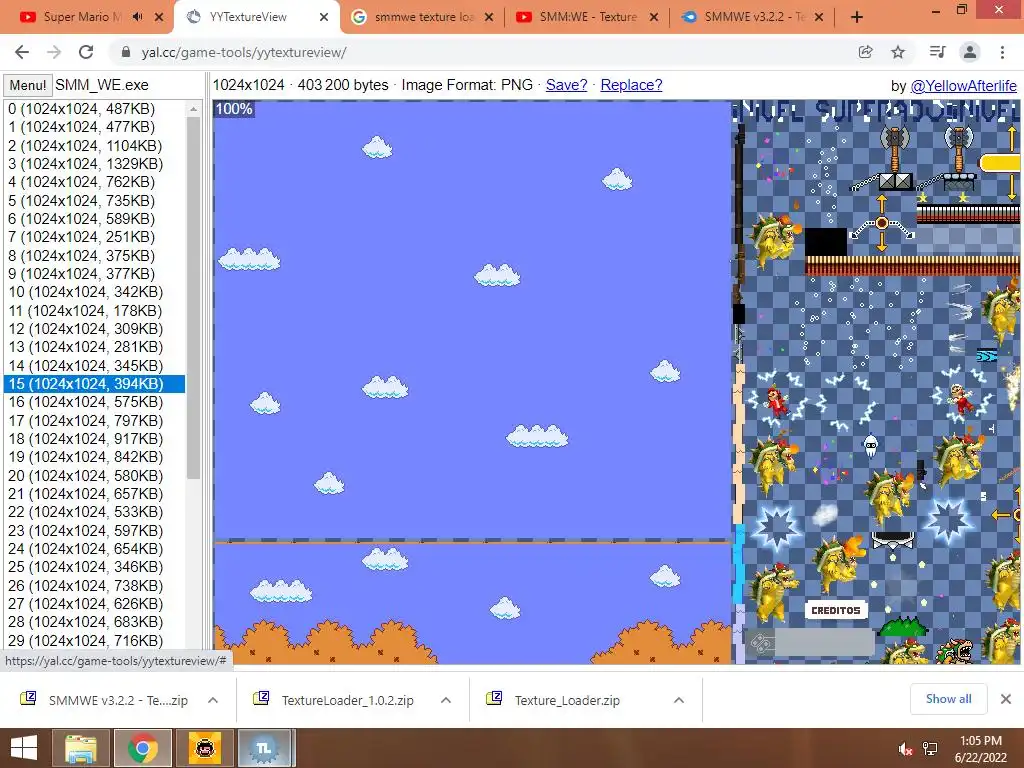Close the SMMWE v3.2.2 tab
This screenshot has width=1024, height=768.
click(x=819, y=17)
